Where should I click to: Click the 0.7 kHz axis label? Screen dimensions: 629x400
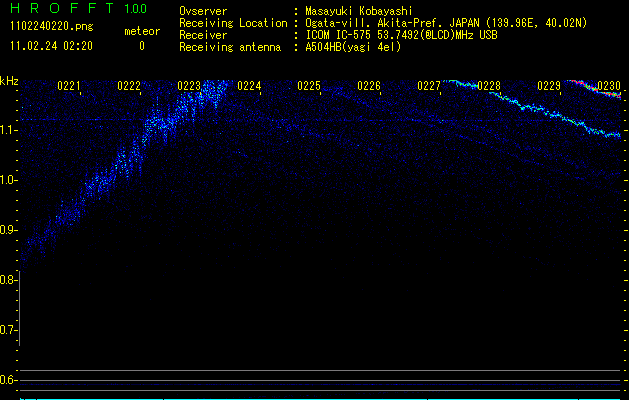[x=8, y=330]
